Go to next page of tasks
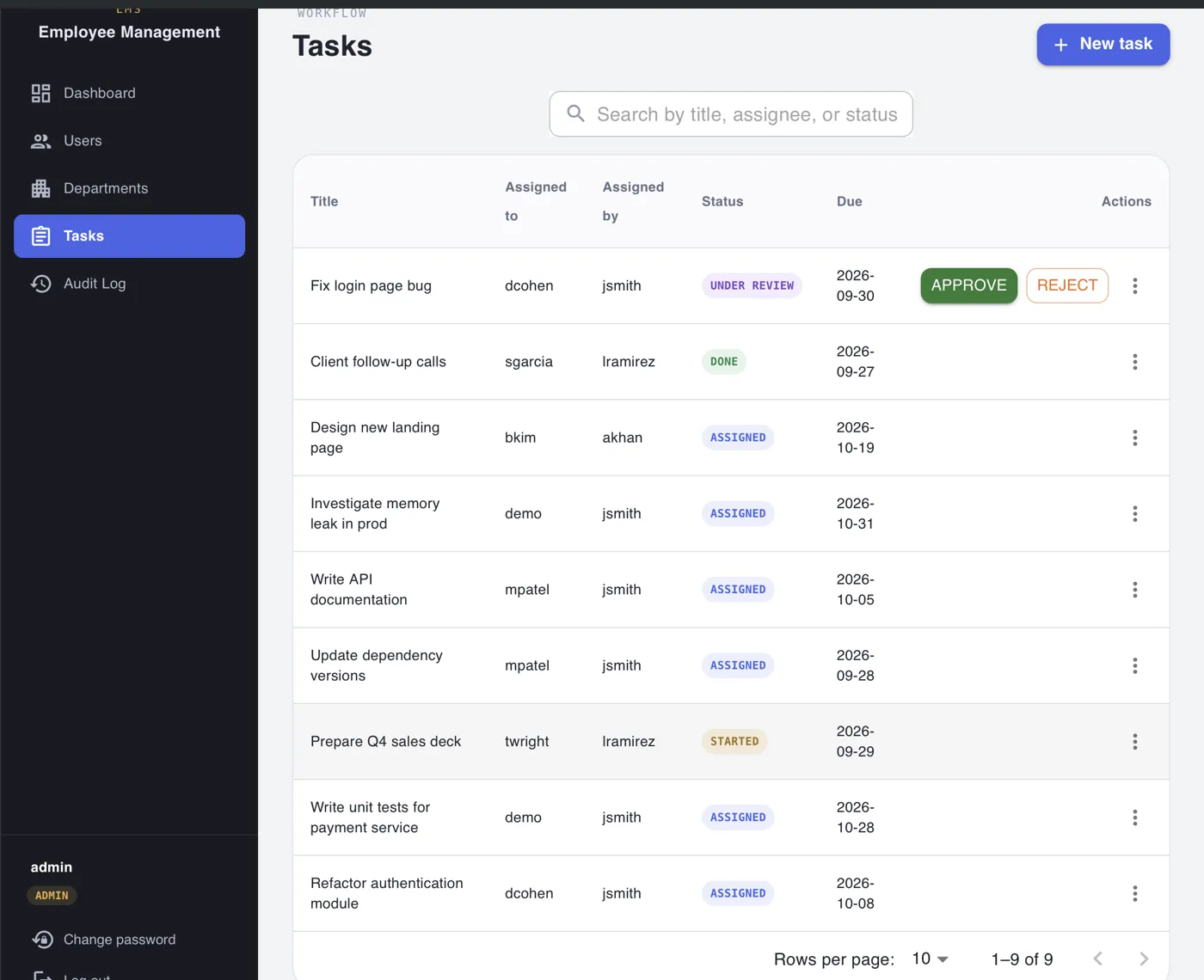This screenshot has width=1204, height=980. (1144, 959)
